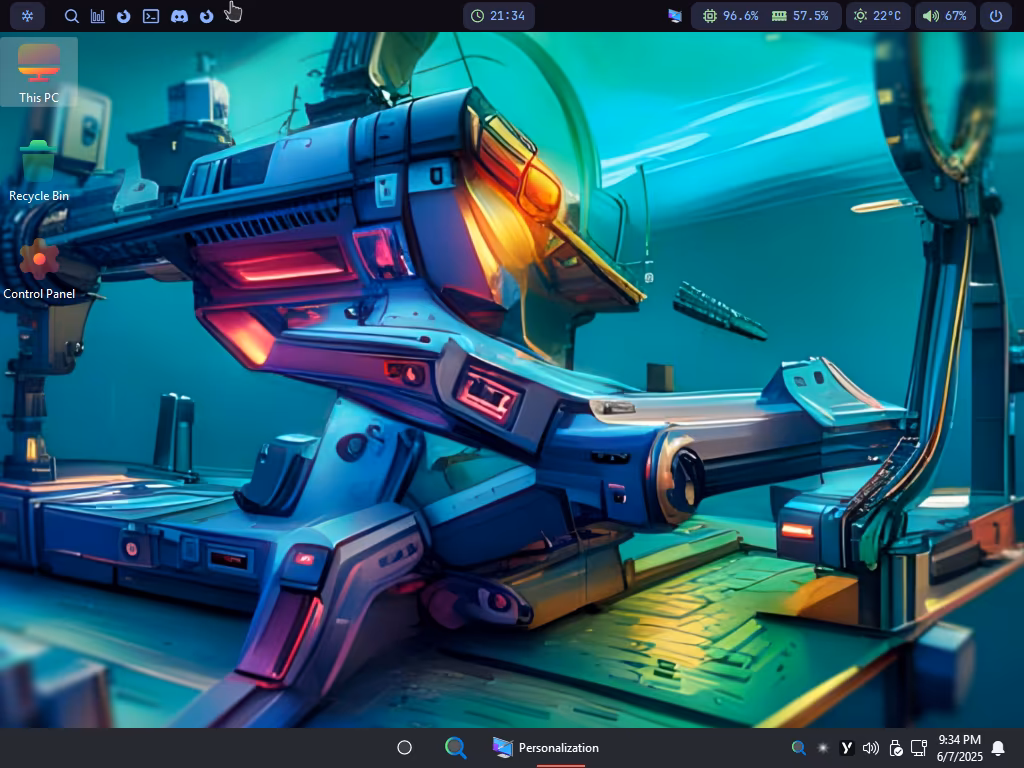The height and width of the screenshot is (768, 1024).
Task: Open the 21:34 clock widget
Action: 498,16
